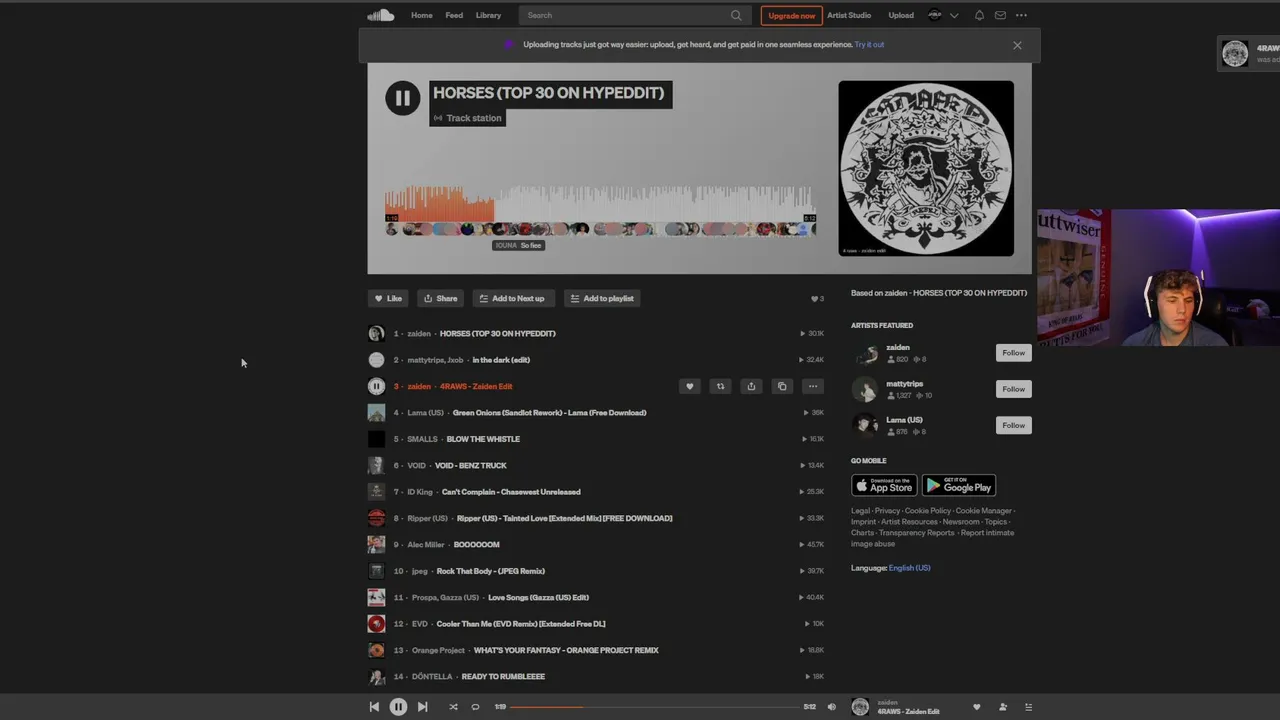Open more options for 4RAWS - Zaiden Edit row
This screenshot has width=1280, height=720.
[x=813, y=386]
